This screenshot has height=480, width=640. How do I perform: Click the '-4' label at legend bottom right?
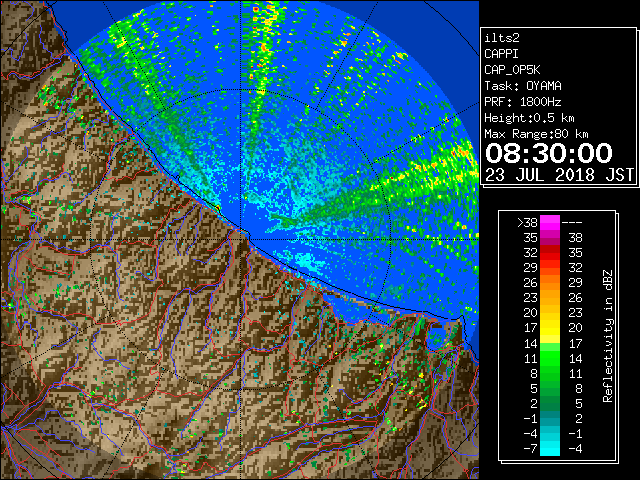(x=575, y=449)
